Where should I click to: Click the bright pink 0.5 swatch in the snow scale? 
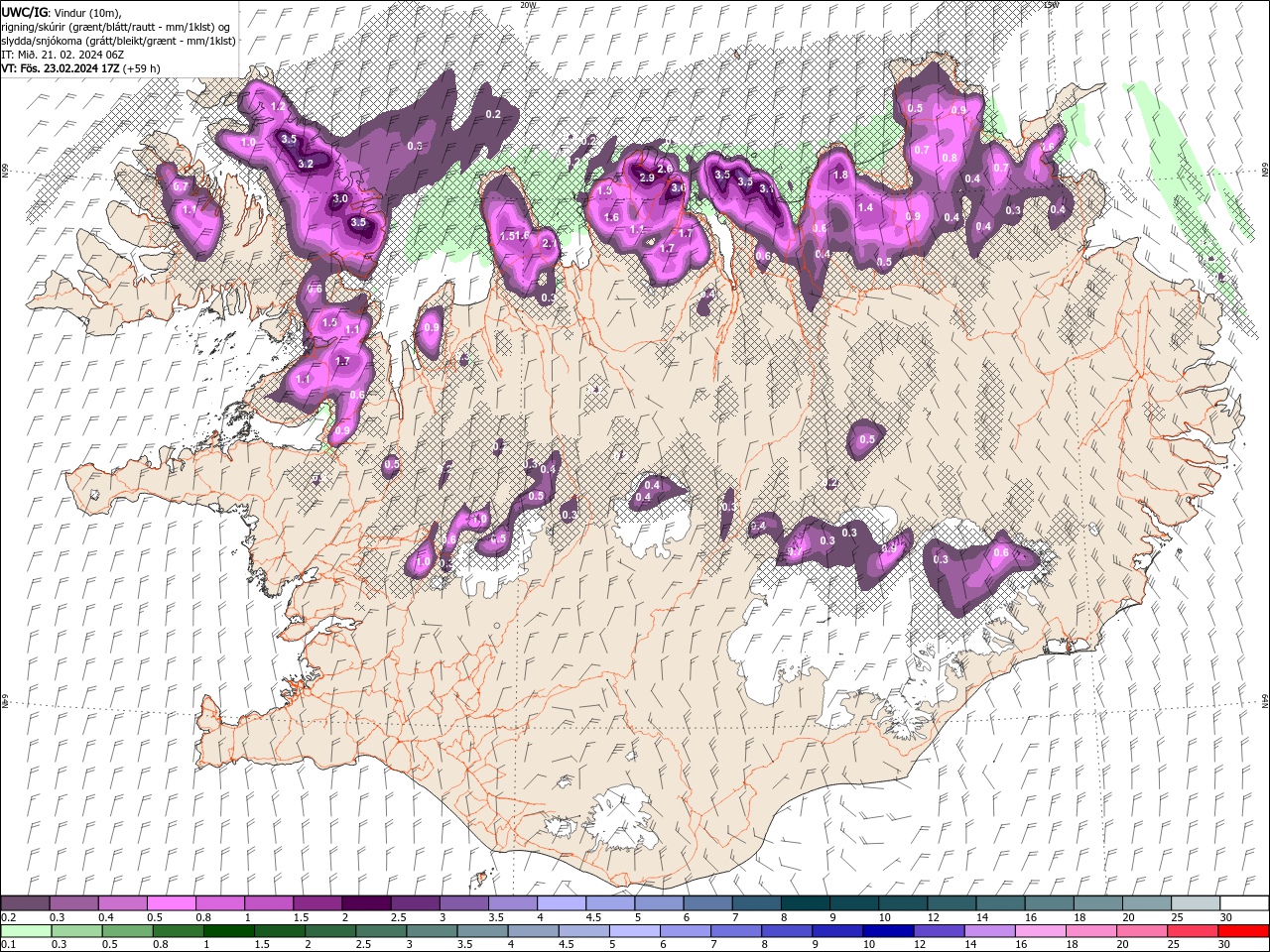click(171, 903)
